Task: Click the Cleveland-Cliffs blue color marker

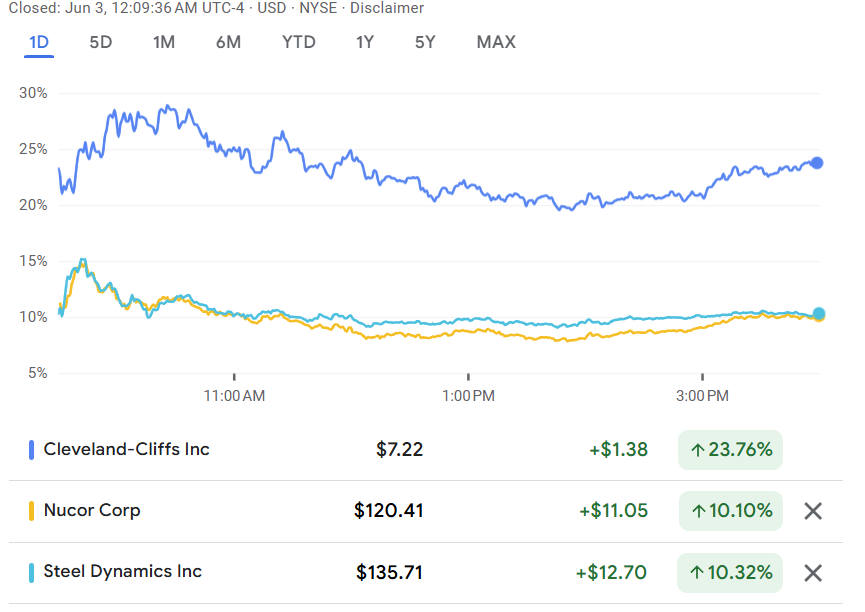Action: coord(31,450)
